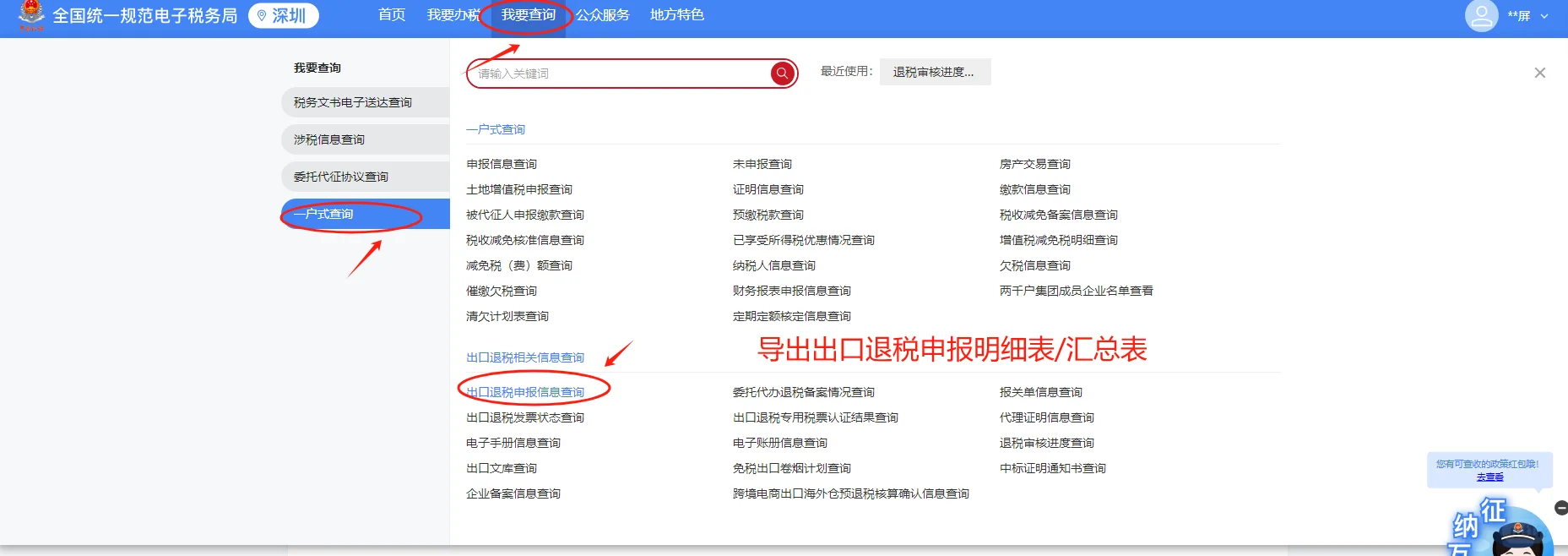Screen dimensions: 1568x556
Task: Open 出口文库查询 link
Action: pyautogui.click(x=502, y=468)
